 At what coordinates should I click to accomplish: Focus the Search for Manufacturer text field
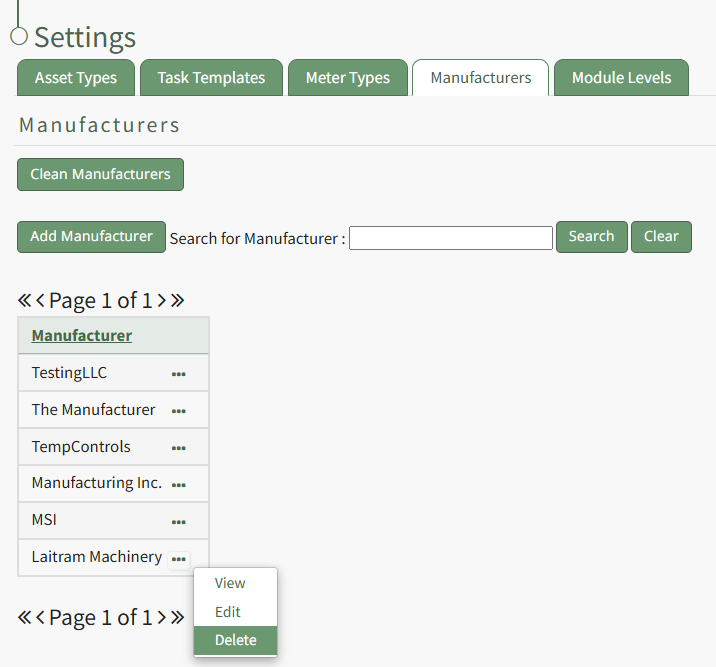click(x=450, y=238)
